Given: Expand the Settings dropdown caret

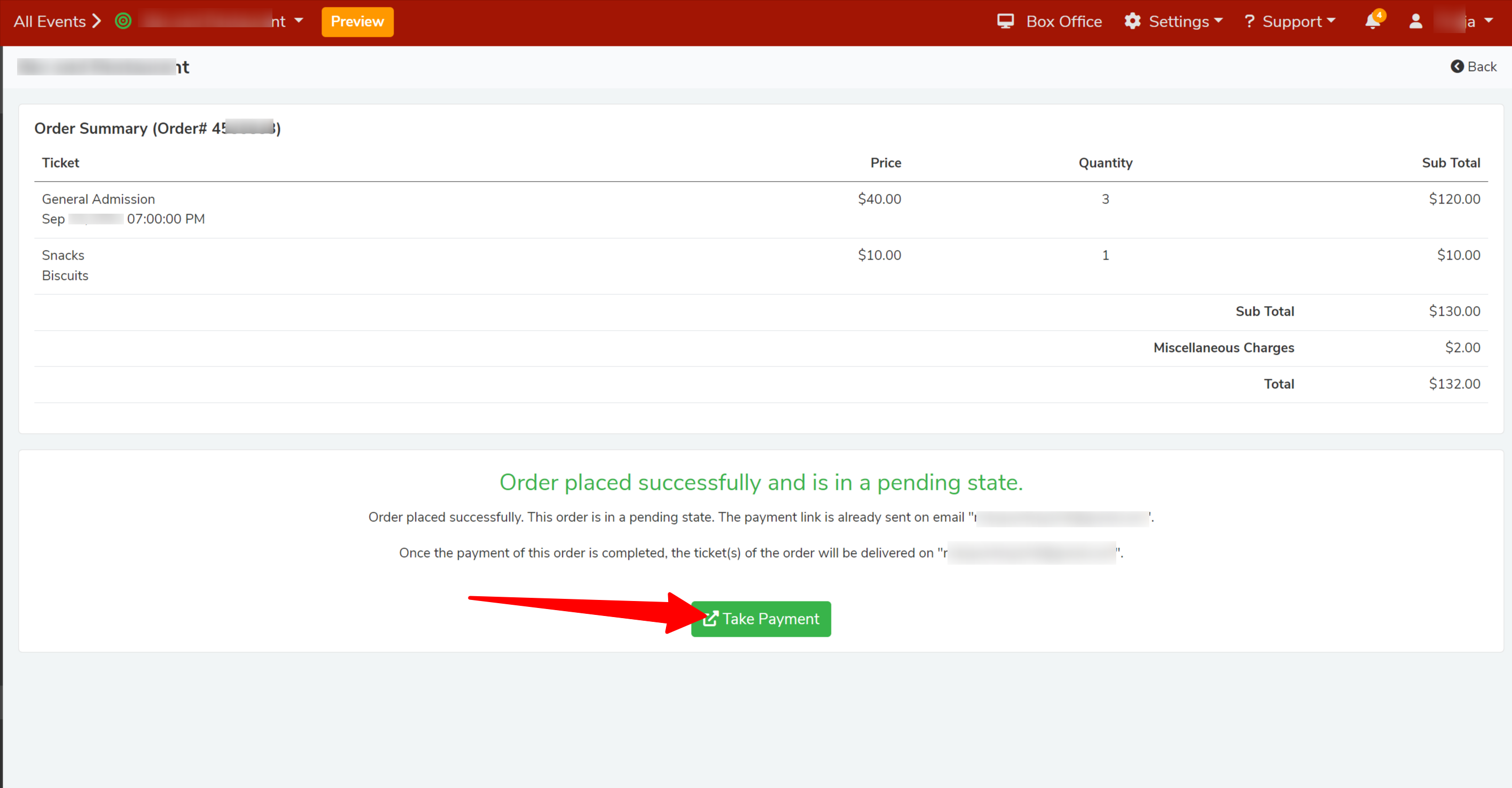Looking at the screenshot, I should click(x=1219, y=21).
